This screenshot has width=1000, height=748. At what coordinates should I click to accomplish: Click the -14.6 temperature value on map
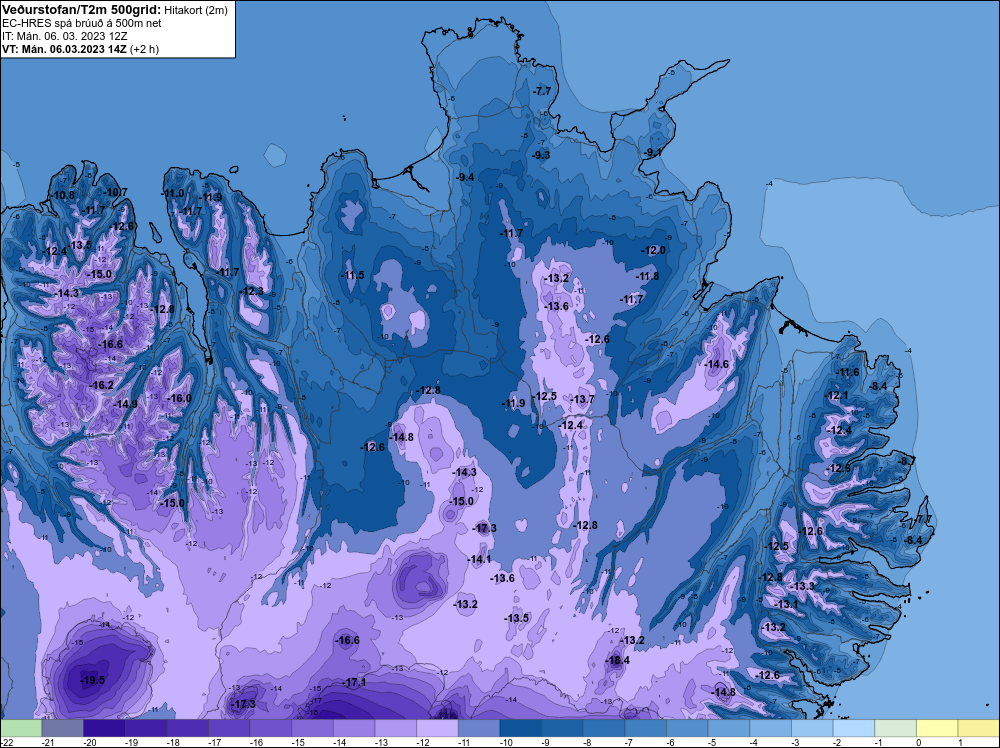pos(716,364)
